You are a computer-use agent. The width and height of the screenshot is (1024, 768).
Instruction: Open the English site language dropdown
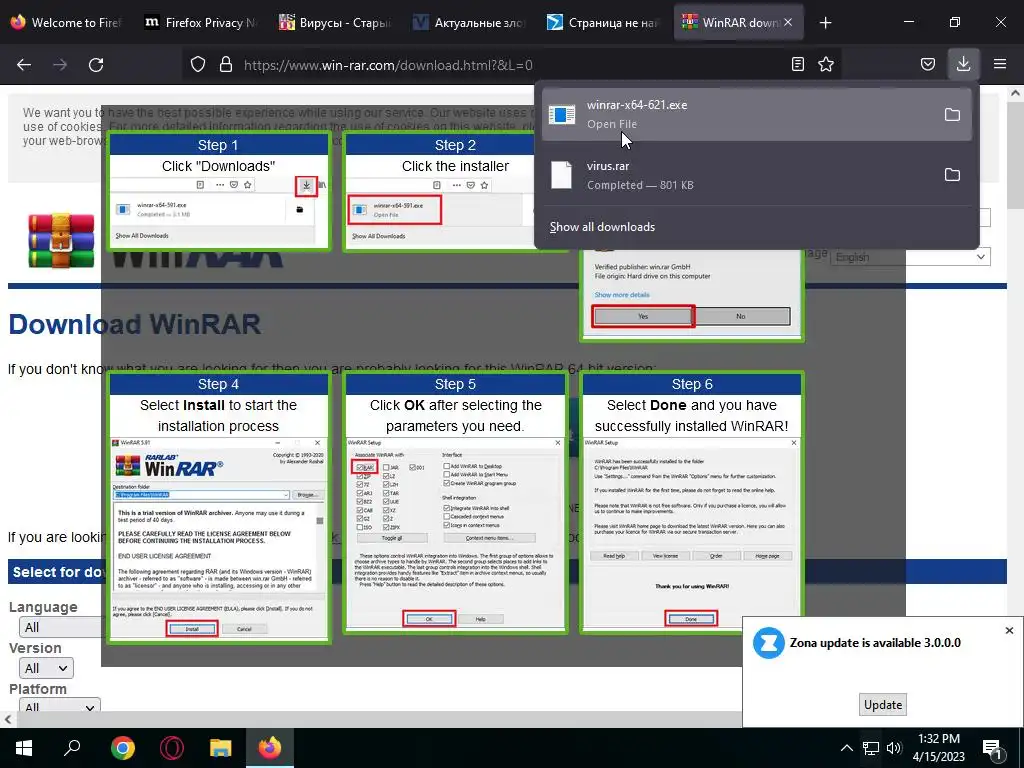(910, 257)
